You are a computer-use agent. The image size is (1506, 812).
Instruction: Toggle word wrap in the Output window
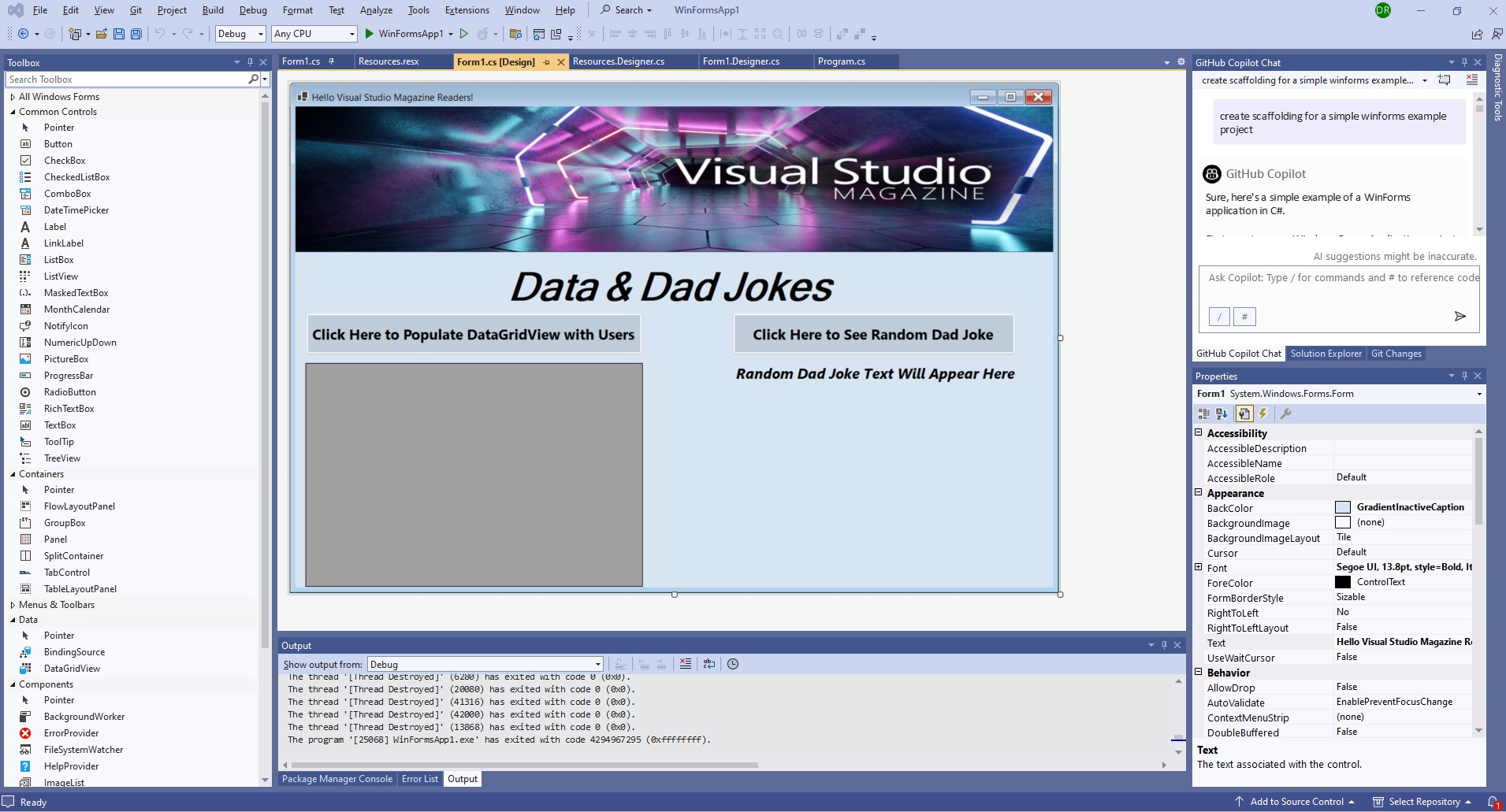pos(709,664)
